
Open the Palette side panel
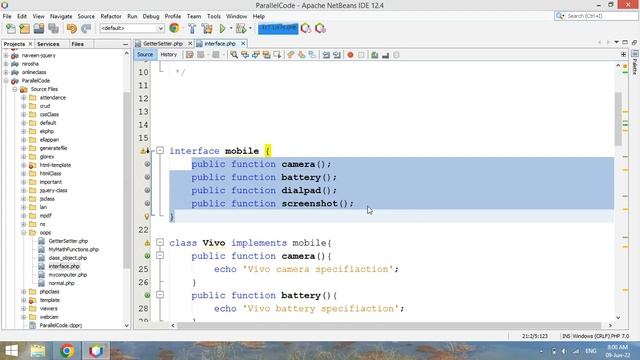pyautogui.click(x=635, y=63)
